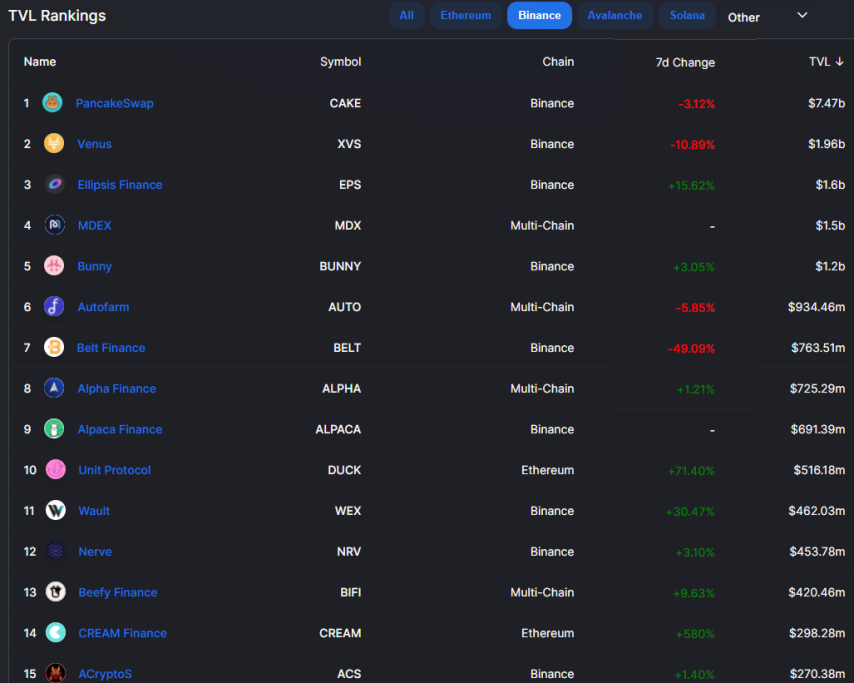This screenshot has width=854, height=683.
Task: Click the Ethereum chain cell in CREAM row
Action: tap(547, 633)
